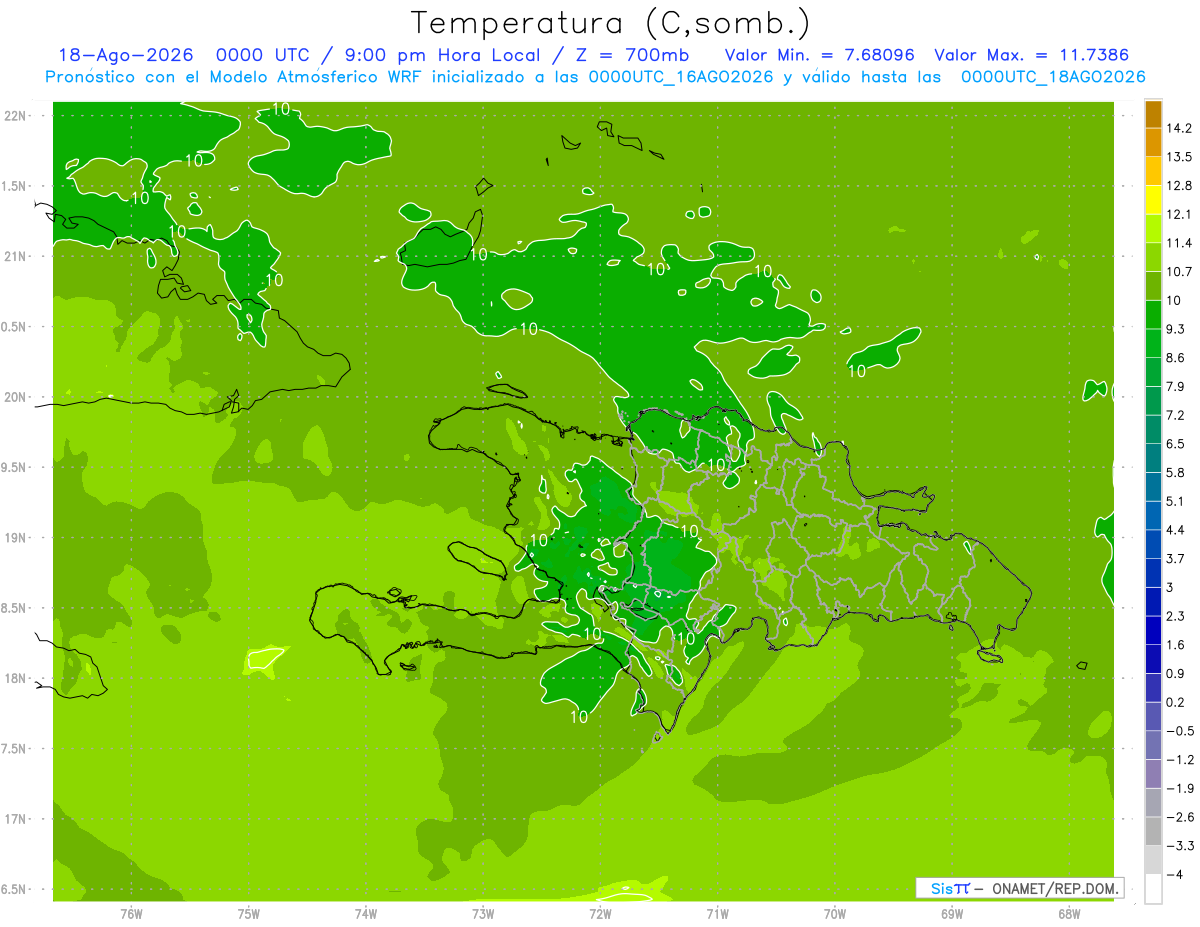
Task: Click the title "Temperatura (C,somb.)"
Action: (x=611, y=23)
